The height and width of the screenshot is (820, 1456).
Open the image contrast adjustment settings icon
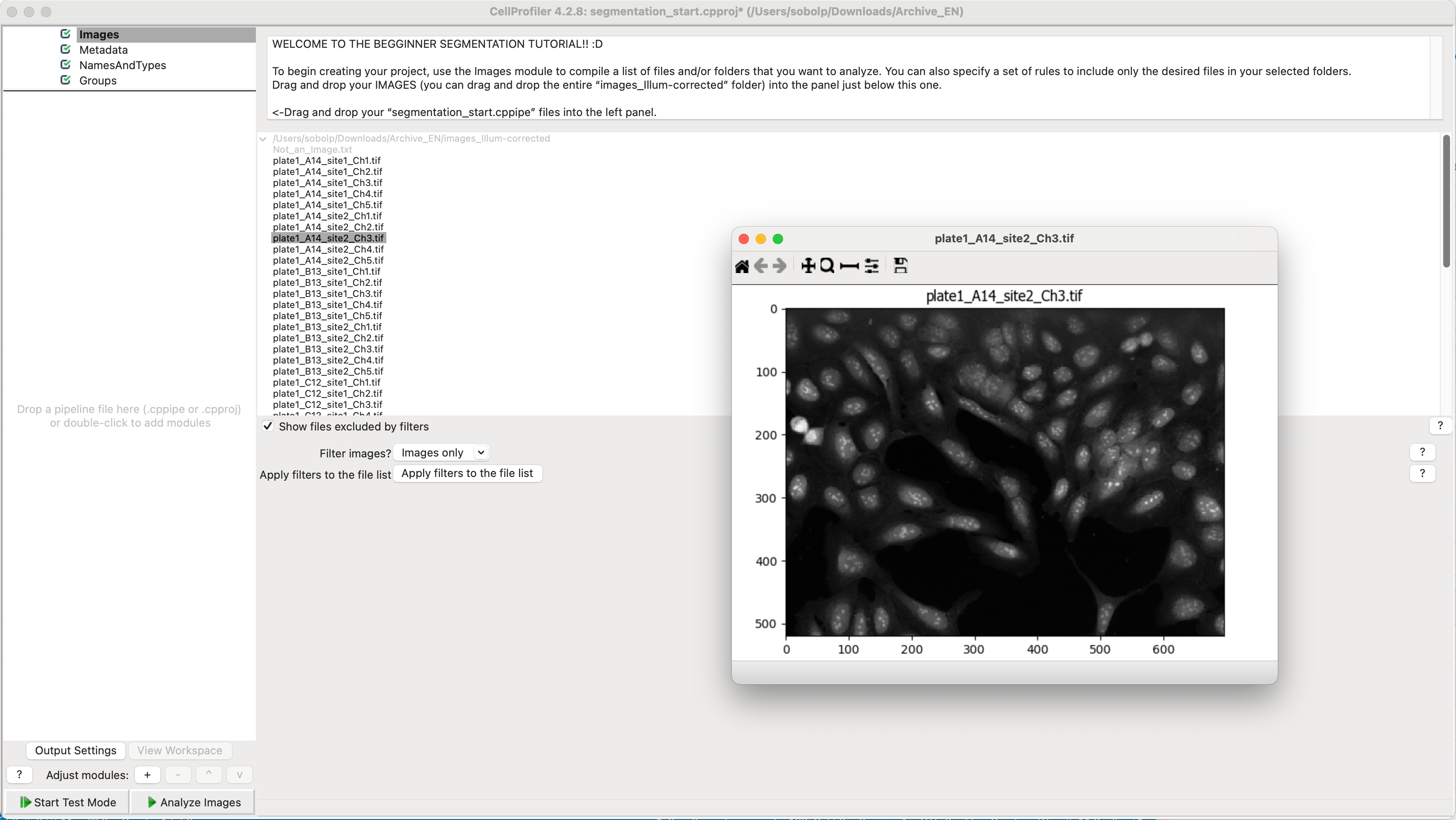pos(871,265)
